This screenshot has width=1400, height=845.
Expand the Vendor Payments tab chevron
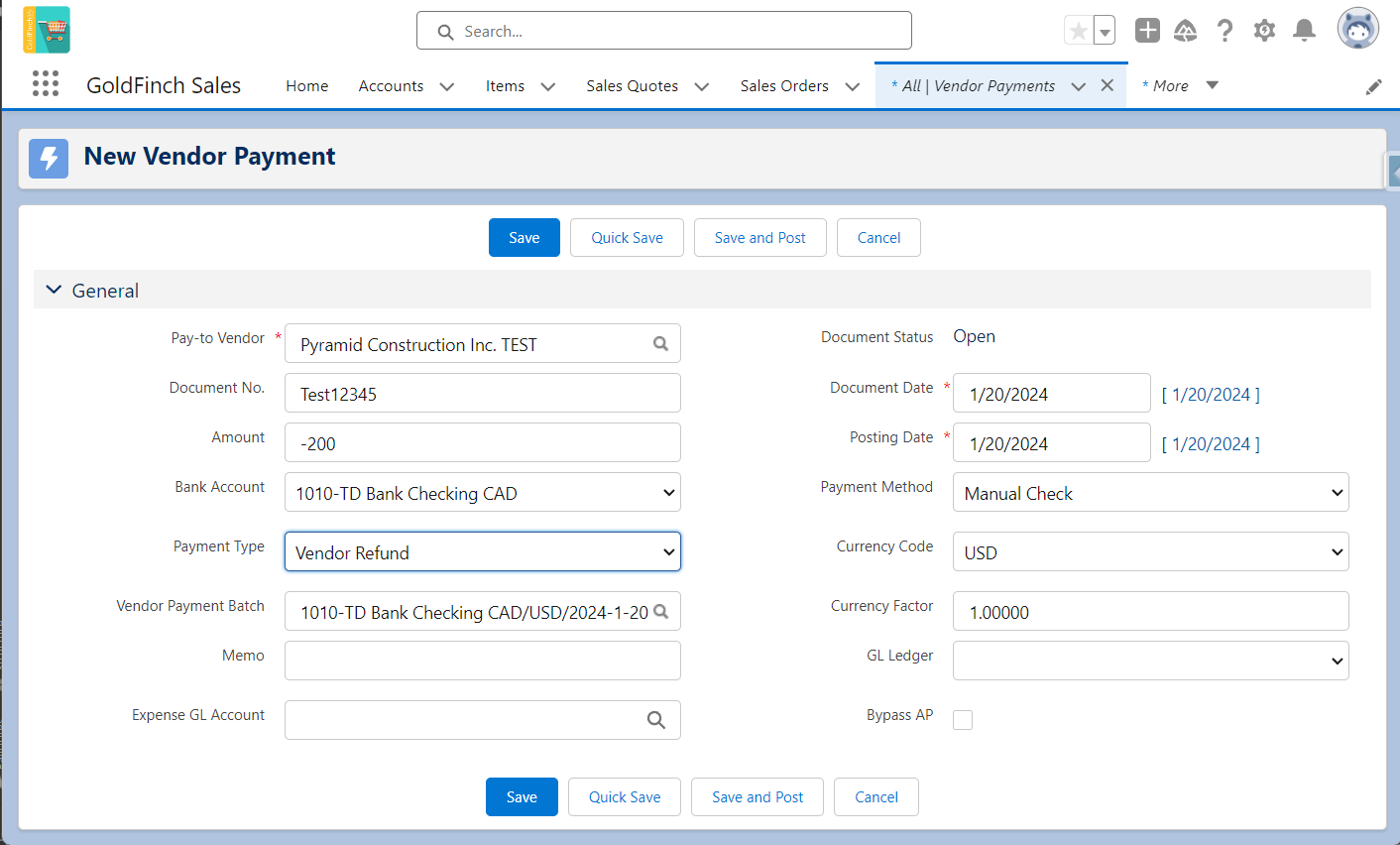[x=1079, y=86]
